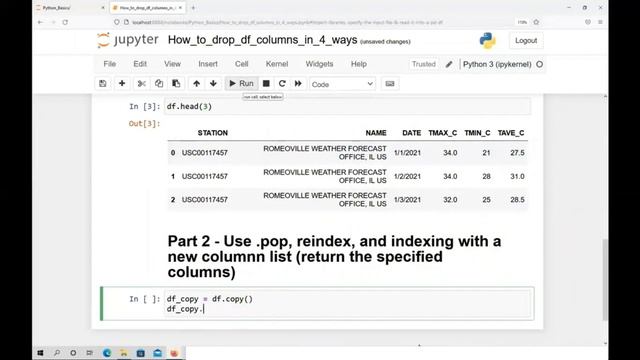The width and height of the screenshot is (640, 360).
Task: Click the Python 3 (ipykernel) label
Action: click(x=497, y=64)
